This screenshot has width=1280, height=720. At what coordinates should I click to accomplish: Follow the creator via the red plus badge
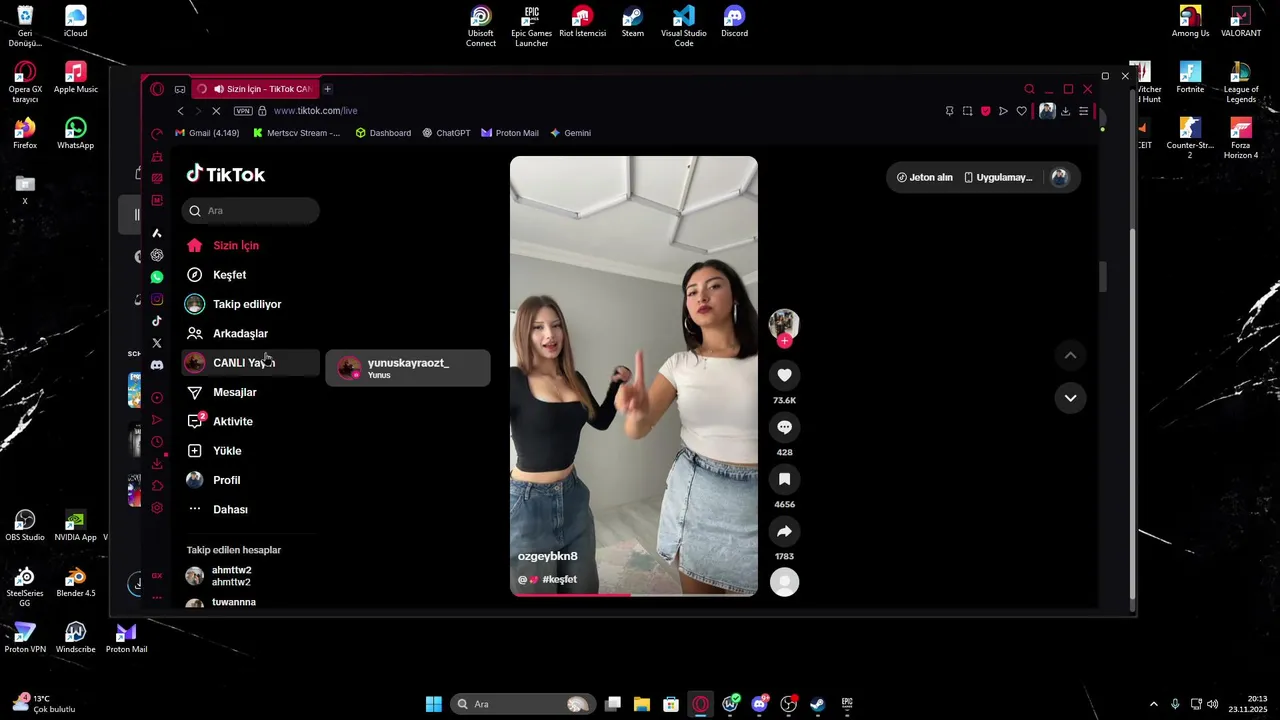click(x=784, y=341)
